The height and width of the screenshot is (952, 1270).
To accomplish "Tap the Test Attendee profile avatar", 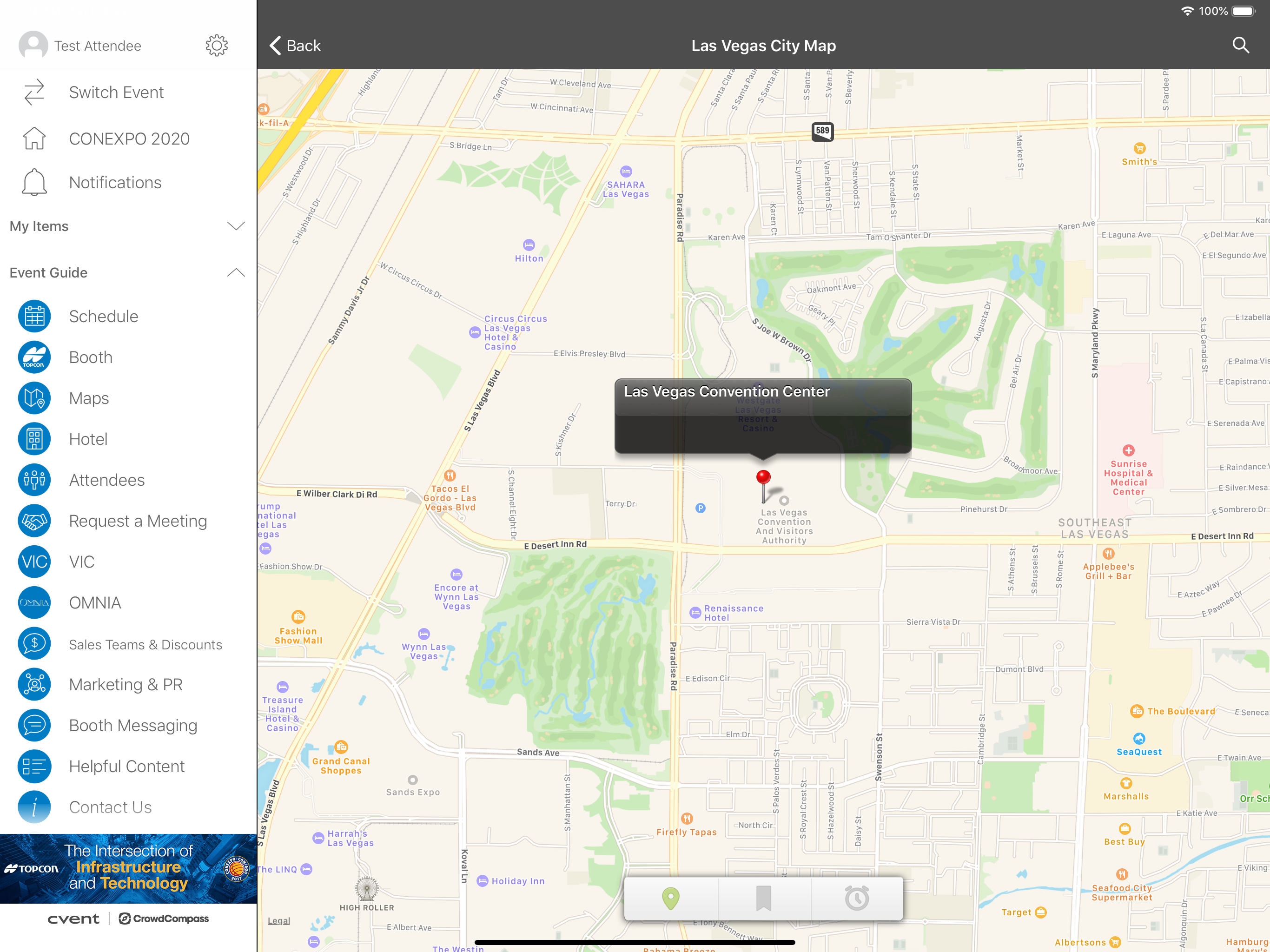I will 33,46.
